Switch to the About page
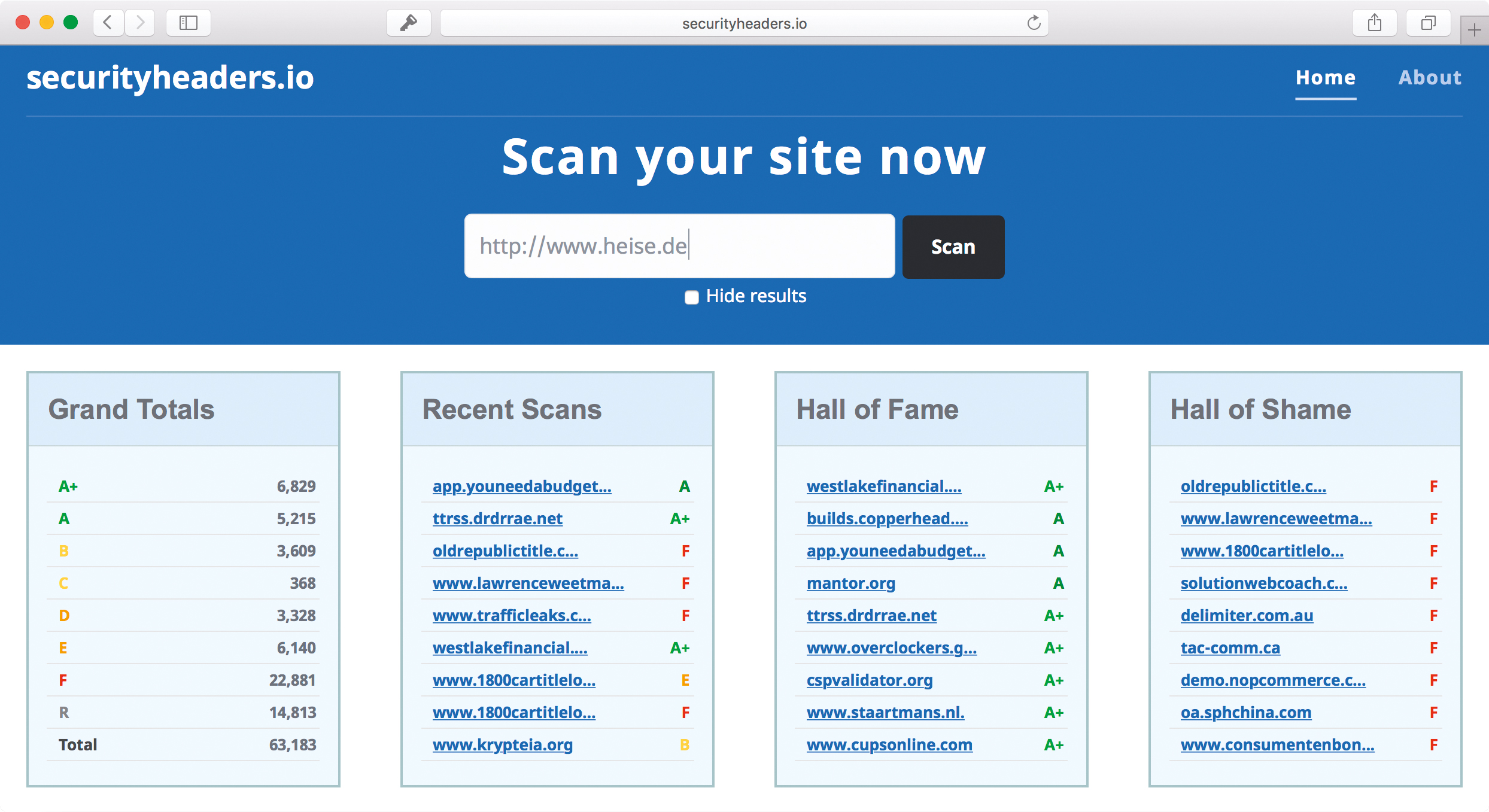 pos(1430,78)
